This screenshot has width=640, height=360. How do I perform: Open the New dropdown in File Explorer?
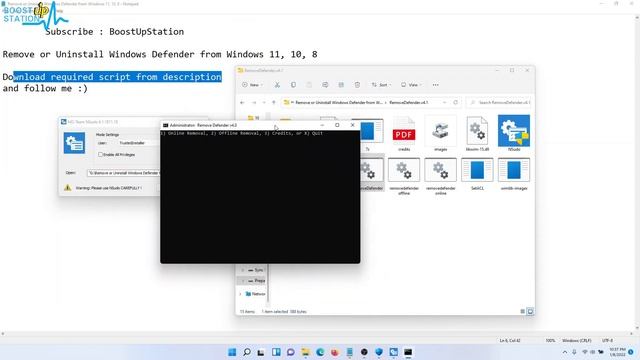tap(252, 85)
